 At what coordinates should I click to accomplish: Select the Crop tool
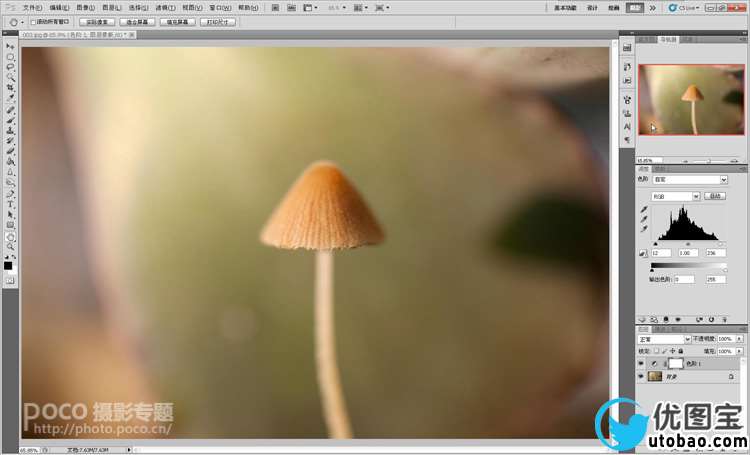(10, 88)
